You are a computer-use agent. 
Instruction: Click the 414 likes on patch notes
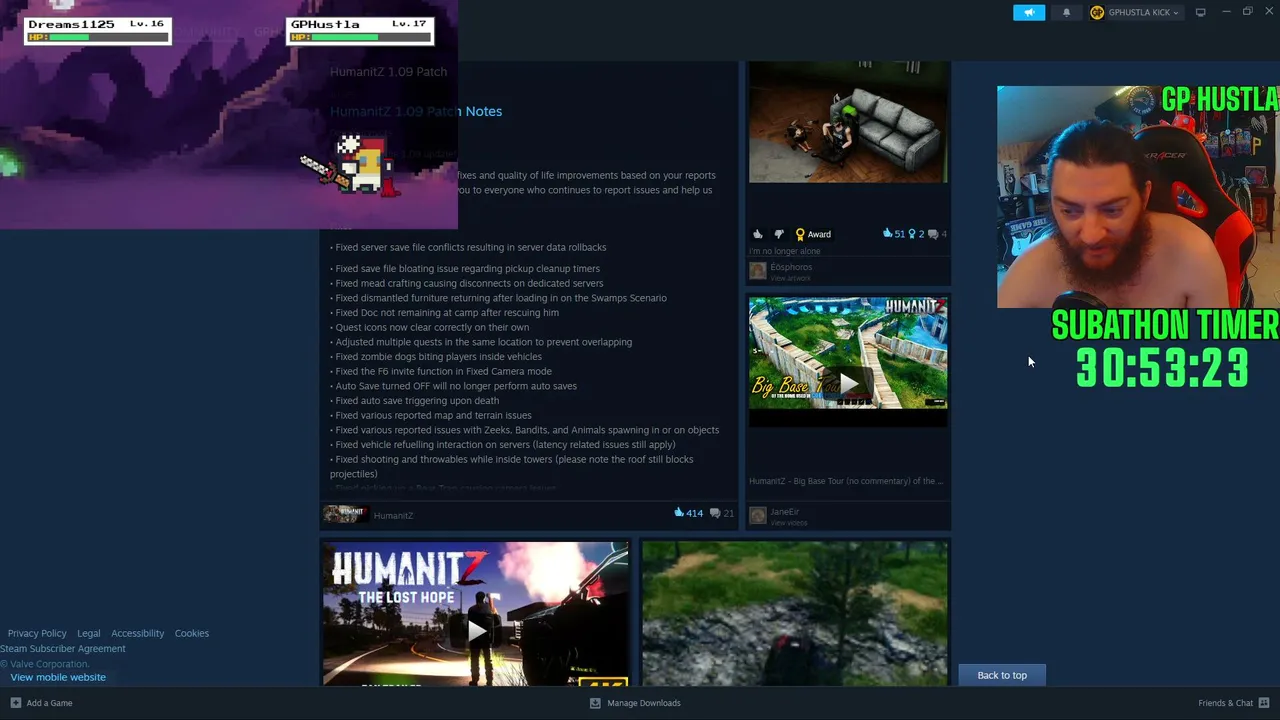pyautogui.click(x=690, y=513)
